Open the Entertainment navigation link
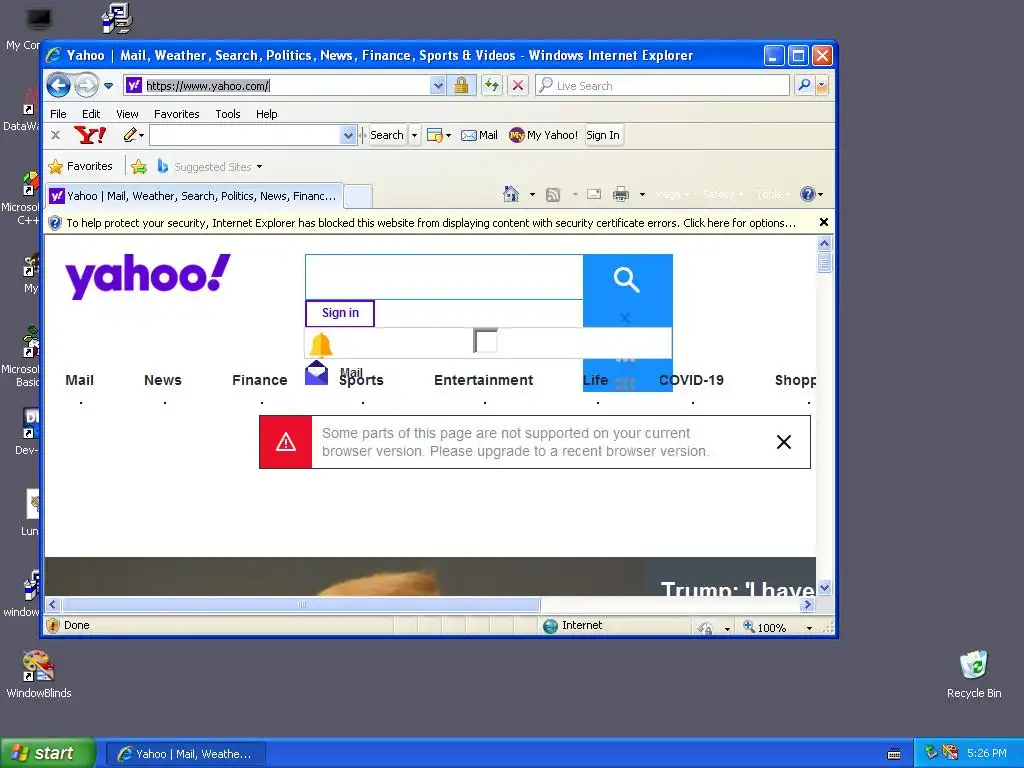 484,380
